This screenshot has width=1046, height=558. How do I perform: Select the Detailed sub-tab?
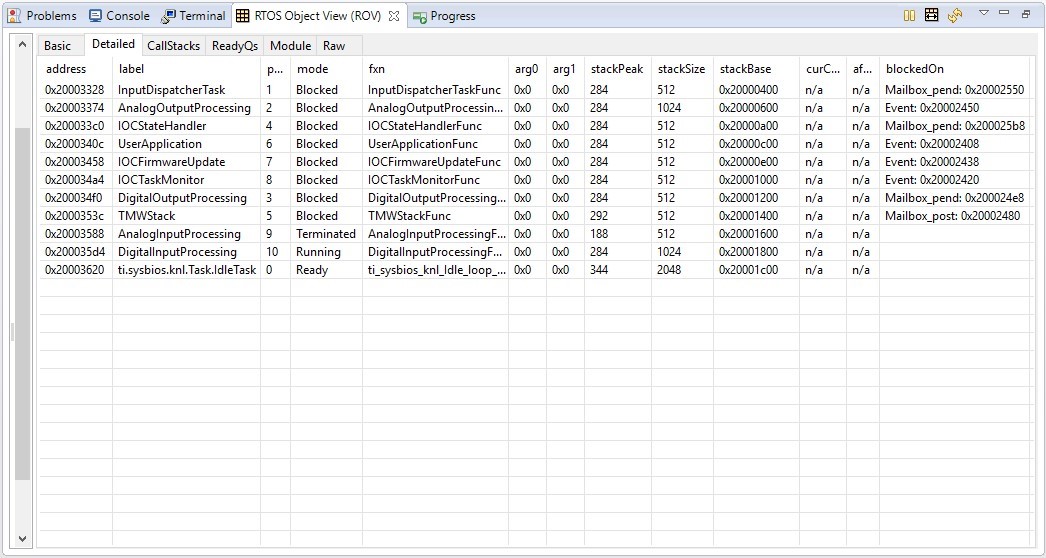tap(113, 44)
